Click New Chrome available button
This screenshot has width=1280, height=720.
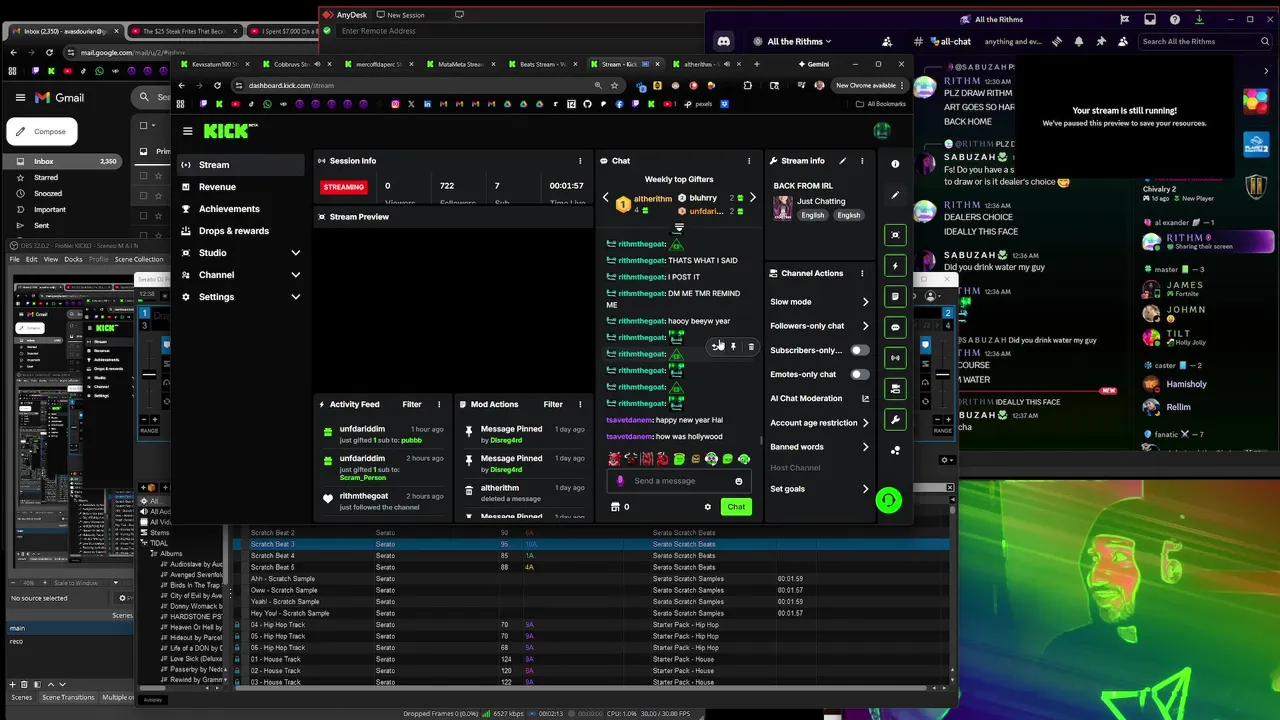click(x=868, y=86)
